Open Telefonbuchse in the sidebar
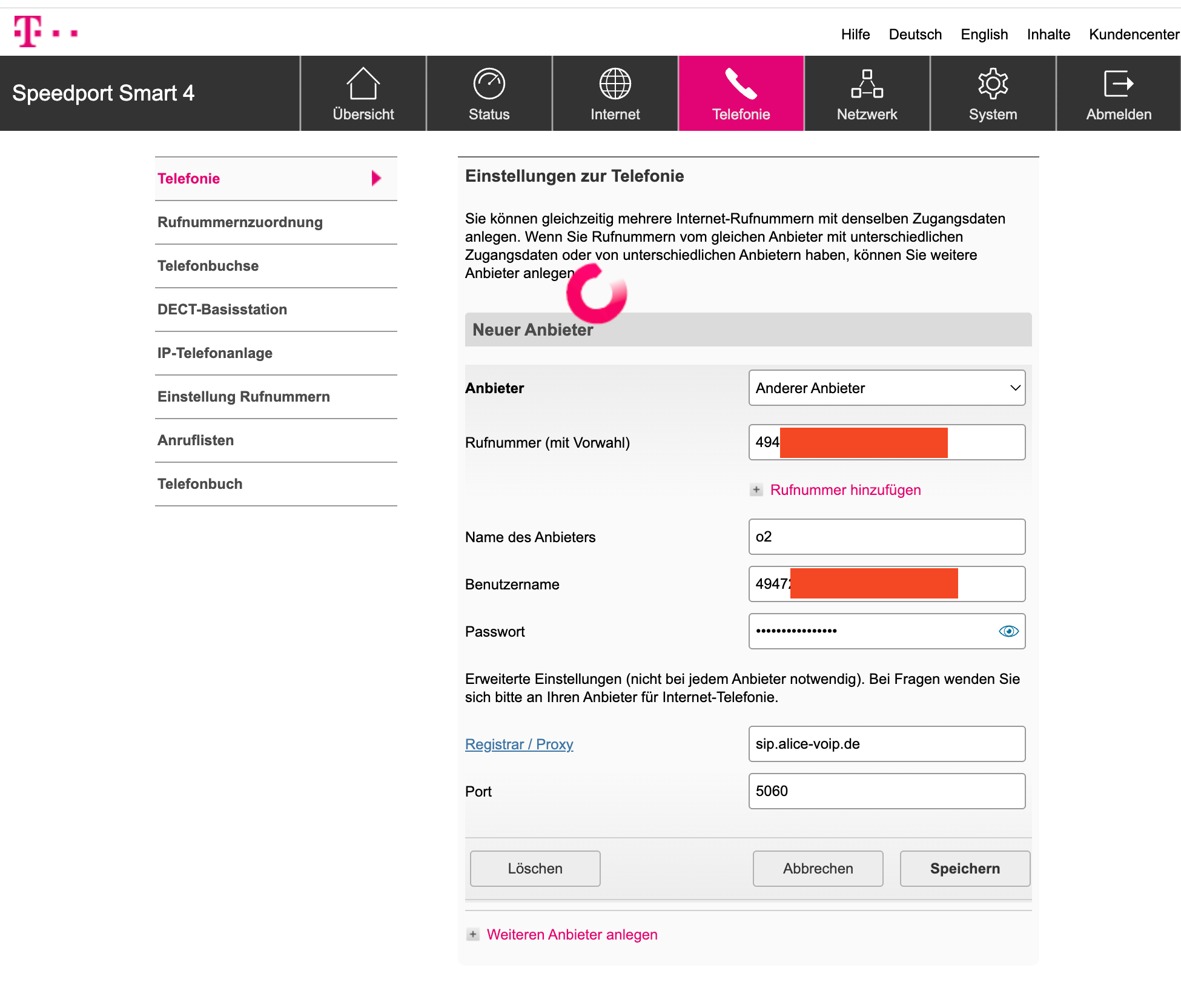This screenshot has width=1181, height=1008. (x=276, y=266)
